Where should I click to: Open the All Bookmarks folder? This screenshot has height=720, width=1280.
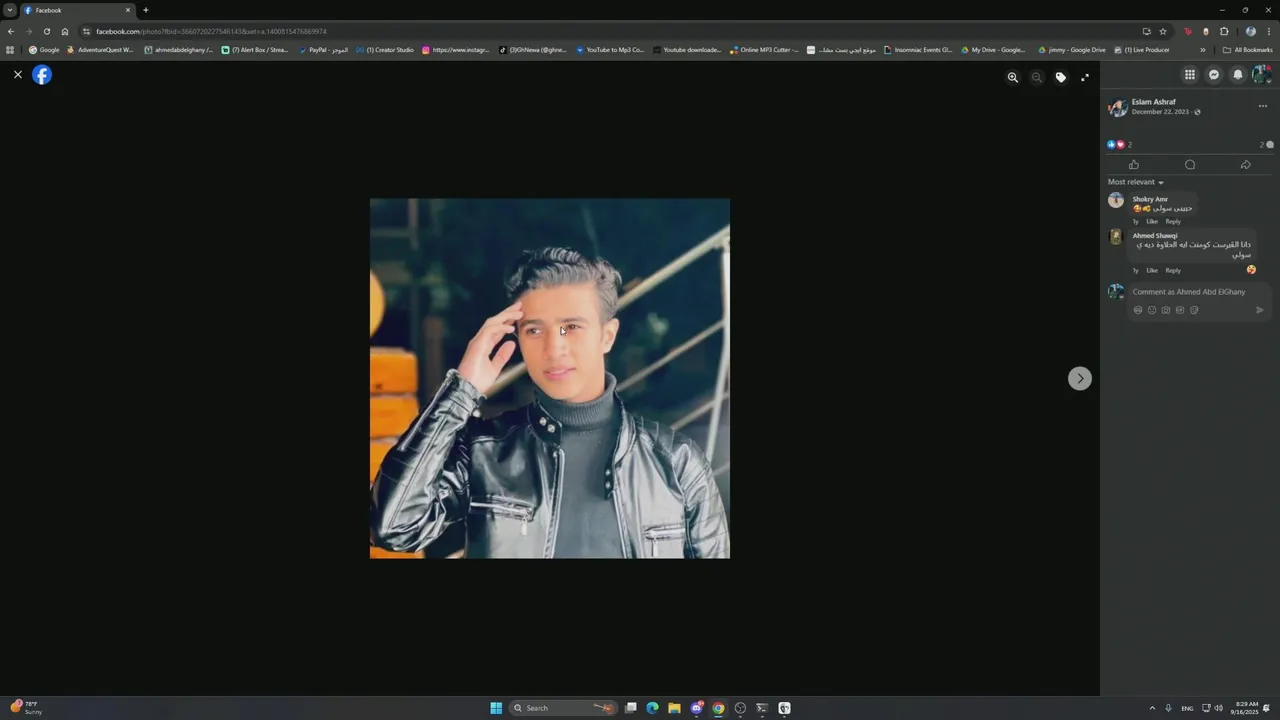[1248, 50]
